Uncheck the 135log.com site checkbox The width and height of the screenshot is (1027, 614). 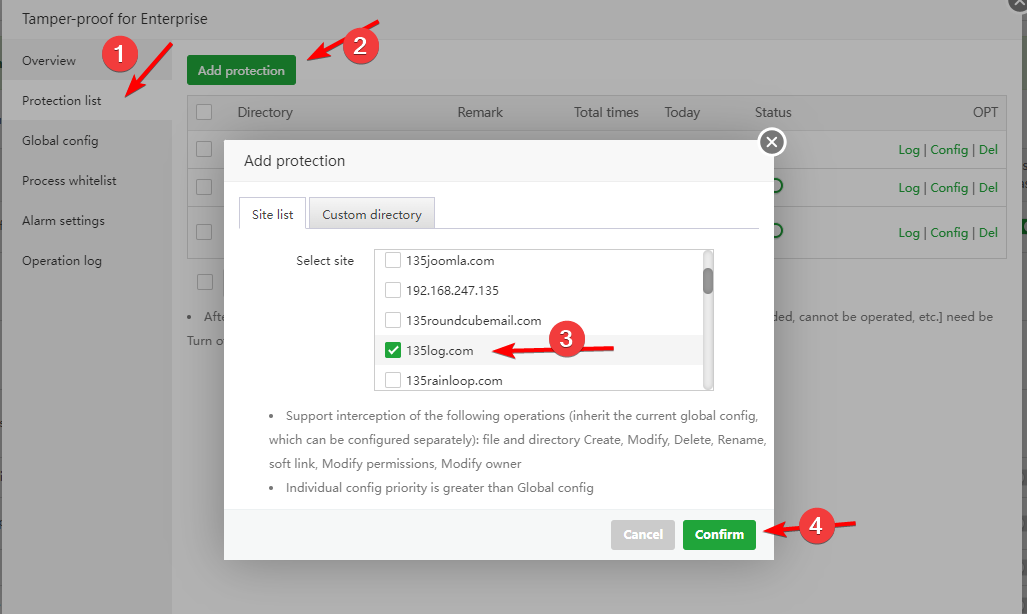pyautogui.click(x=393, y=351)
